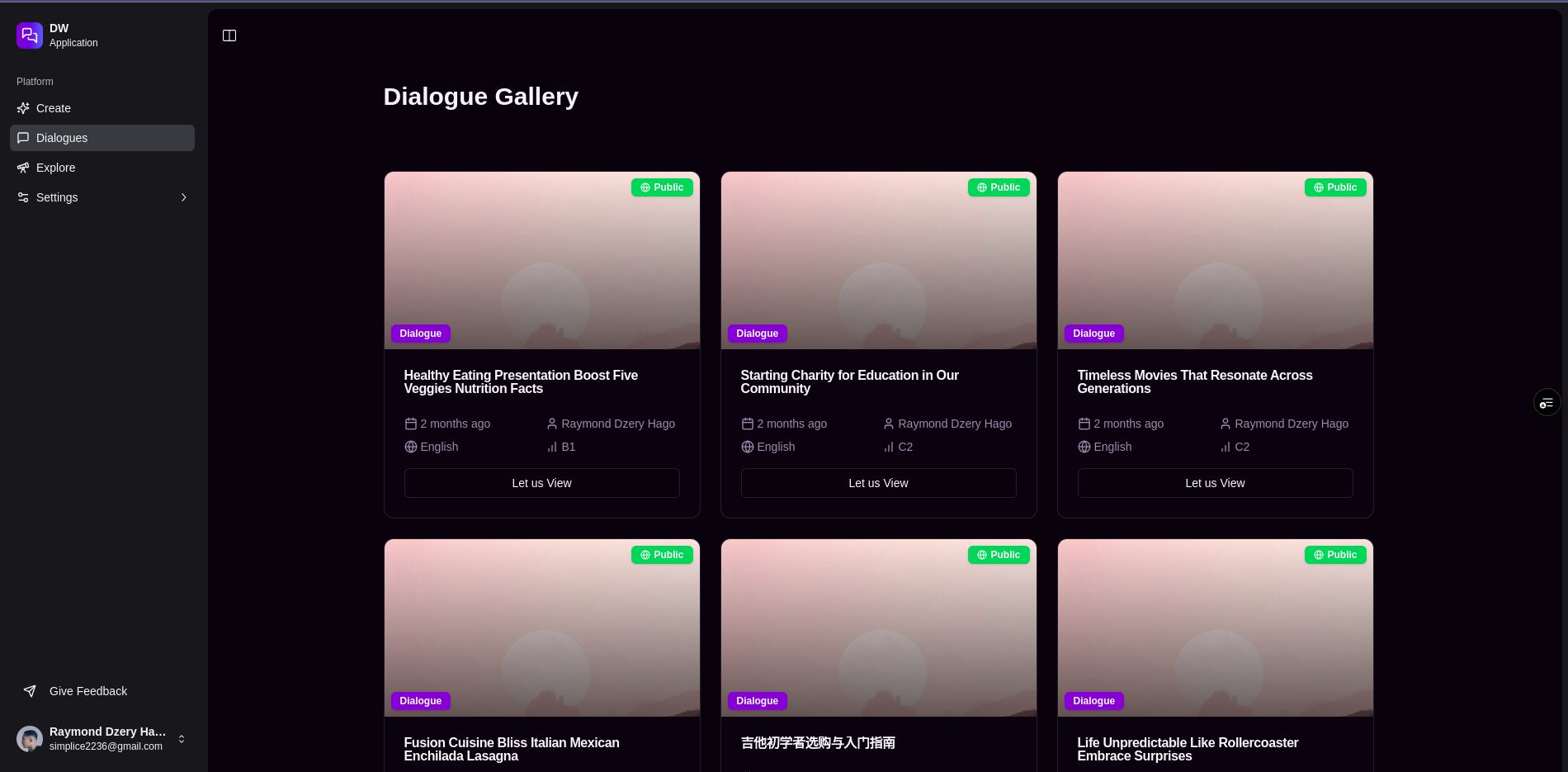Open account switcher chevrons beside user name
The width and height of the screenshot is (1568, 772).
pos(182,739)
